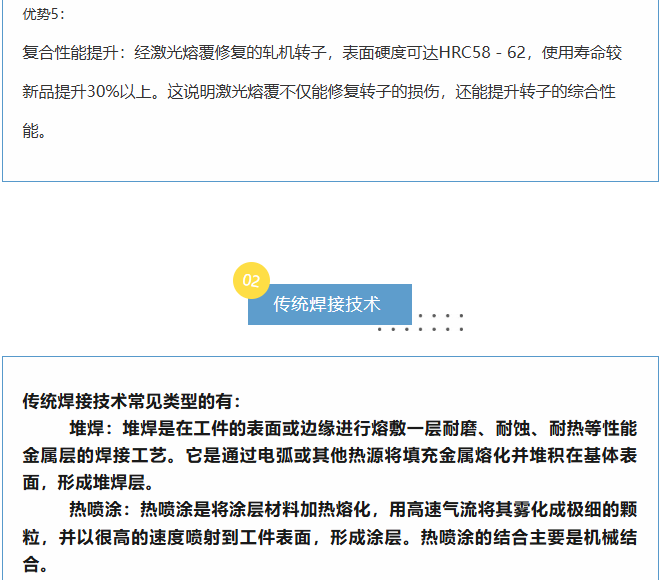Click the blue 传统焊接技术 section banner
The image size is (662, 580).
(x=329, y=304)
